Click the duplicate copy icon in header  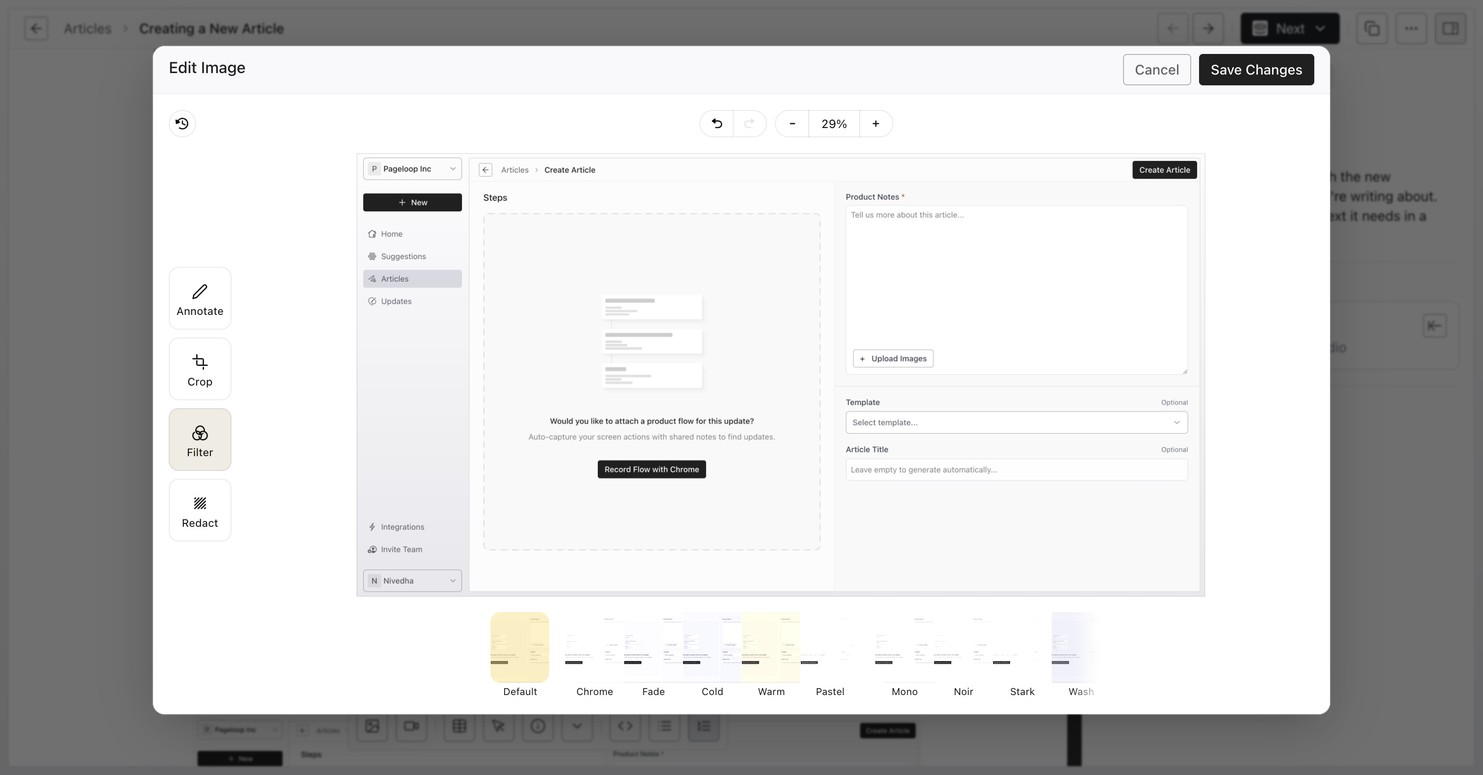[x=1372, y=28]
